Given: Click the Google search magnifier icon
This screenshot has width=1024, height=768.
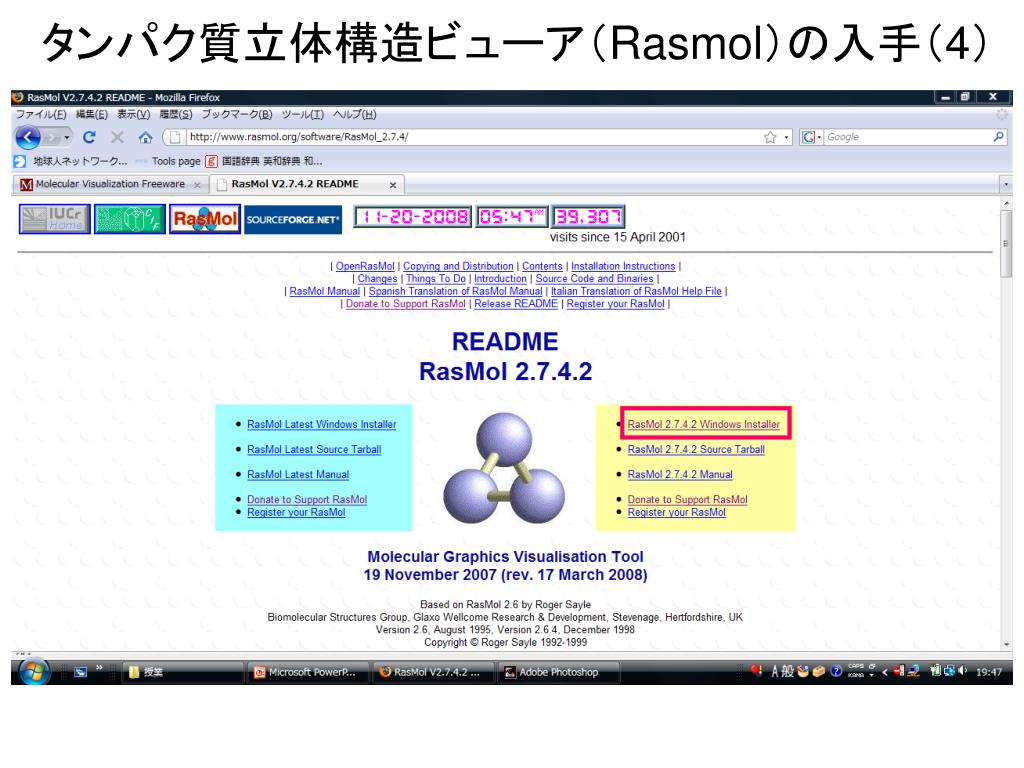Looking at the screenshot, I should tap(998, 137).
